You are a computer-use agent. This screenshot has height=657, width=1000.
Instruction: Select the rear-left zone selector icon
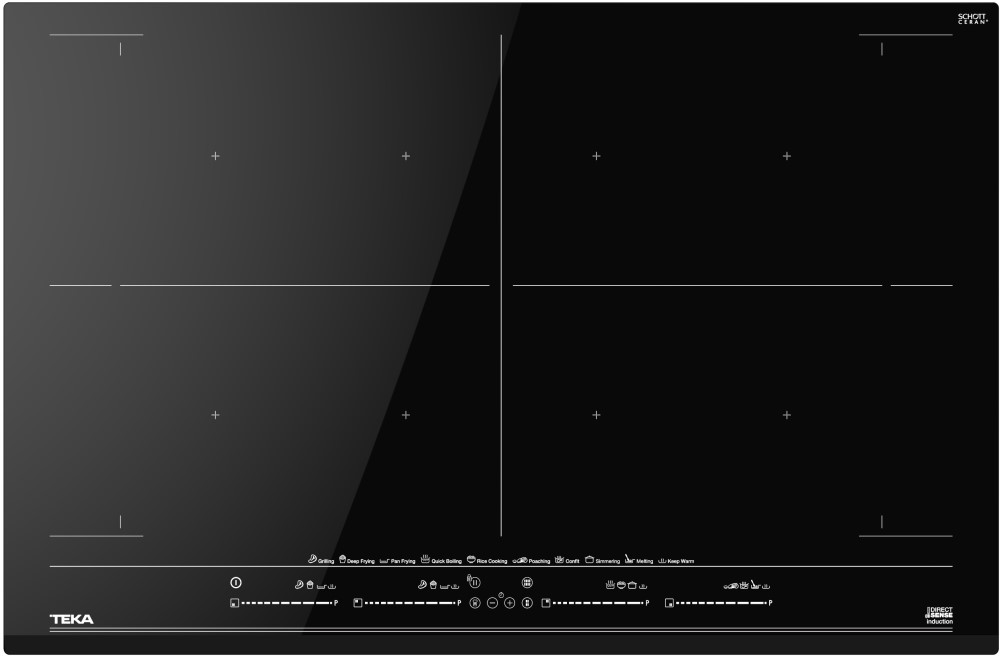pyautogui.click(x=358, y=603)
